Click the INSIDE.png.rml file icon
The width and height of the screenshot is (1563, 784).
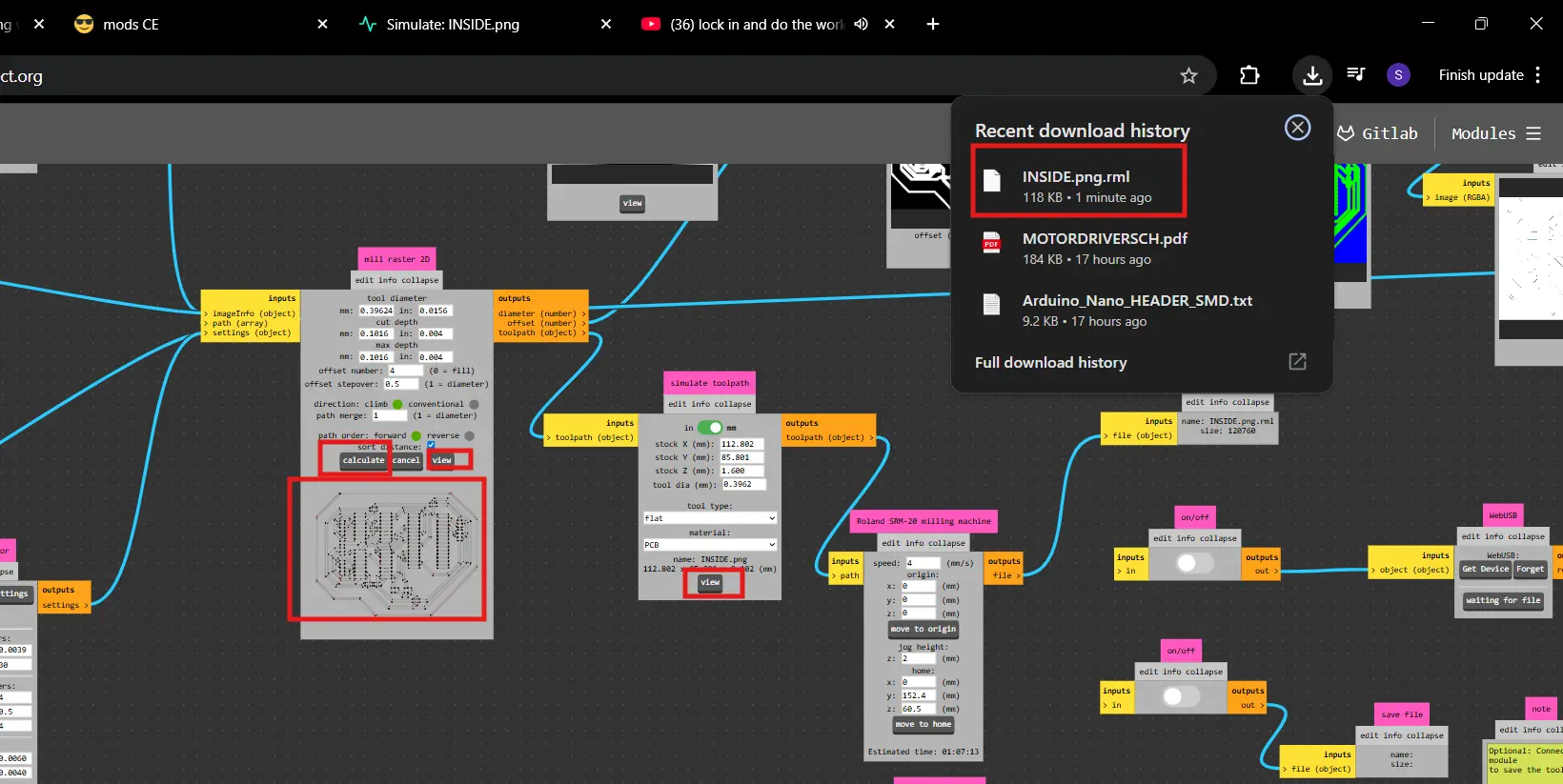click(x=992, y=181)
